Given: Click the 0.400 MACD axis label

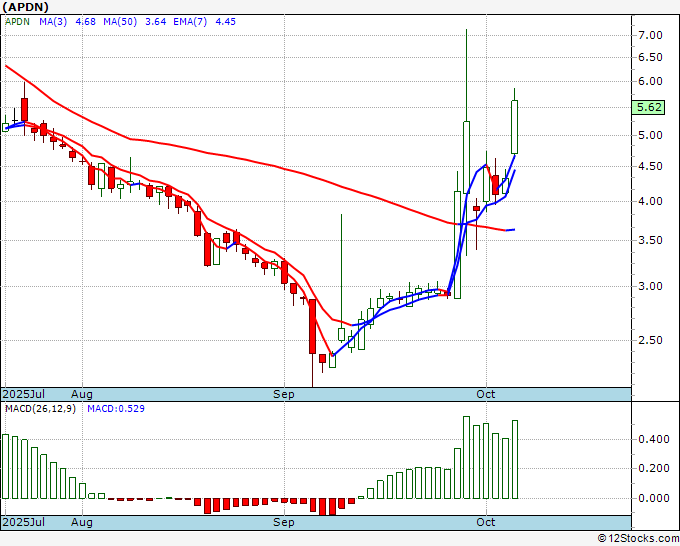Looking at the screenshot, I should (654, 439).
